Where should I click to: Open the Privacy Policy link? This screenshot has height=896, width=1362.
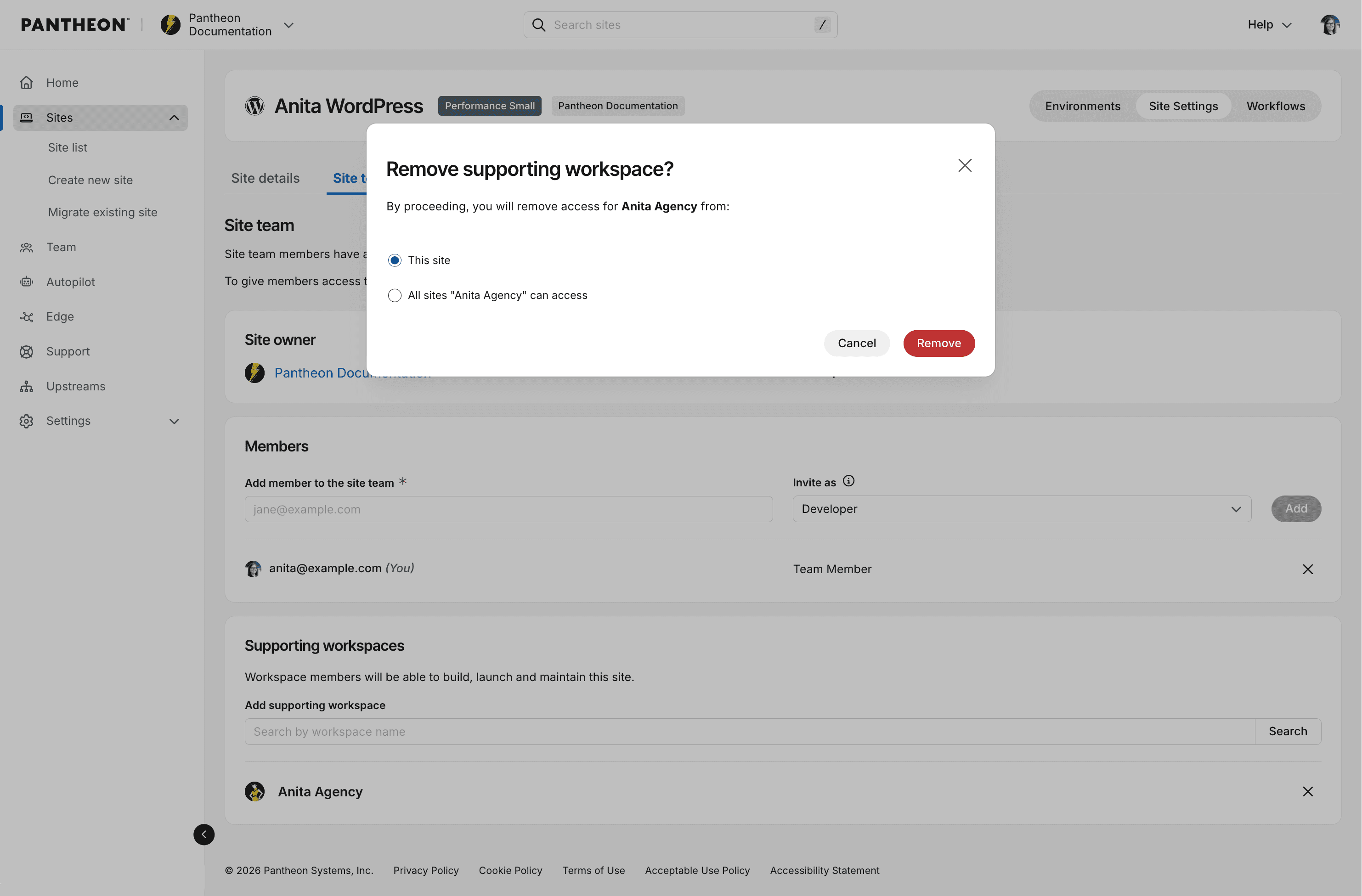(426, 870)
